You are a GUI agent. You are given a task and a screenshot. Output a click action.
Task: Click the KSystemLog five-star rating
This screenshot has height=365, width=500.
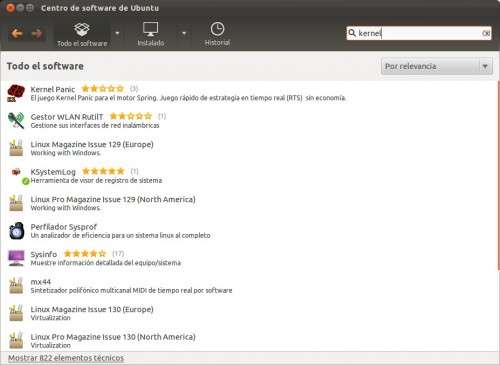(x=103, y=171)
